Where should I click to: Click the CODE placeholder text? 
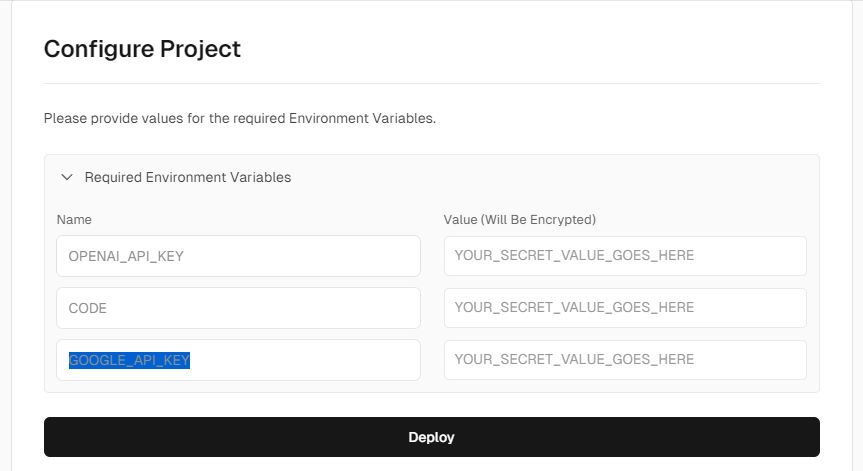[x=88, y=308]
